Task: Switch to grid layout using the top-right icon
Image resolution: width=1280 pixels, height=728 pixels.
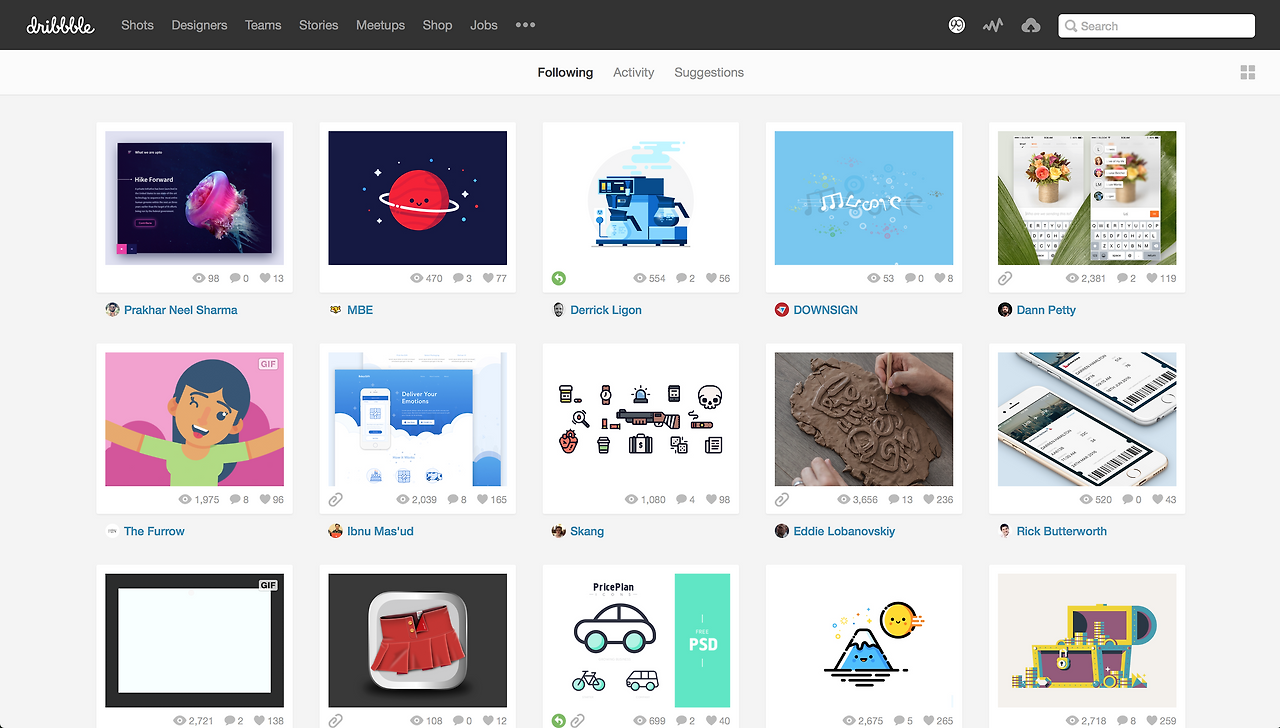Action: [1247, 72]
